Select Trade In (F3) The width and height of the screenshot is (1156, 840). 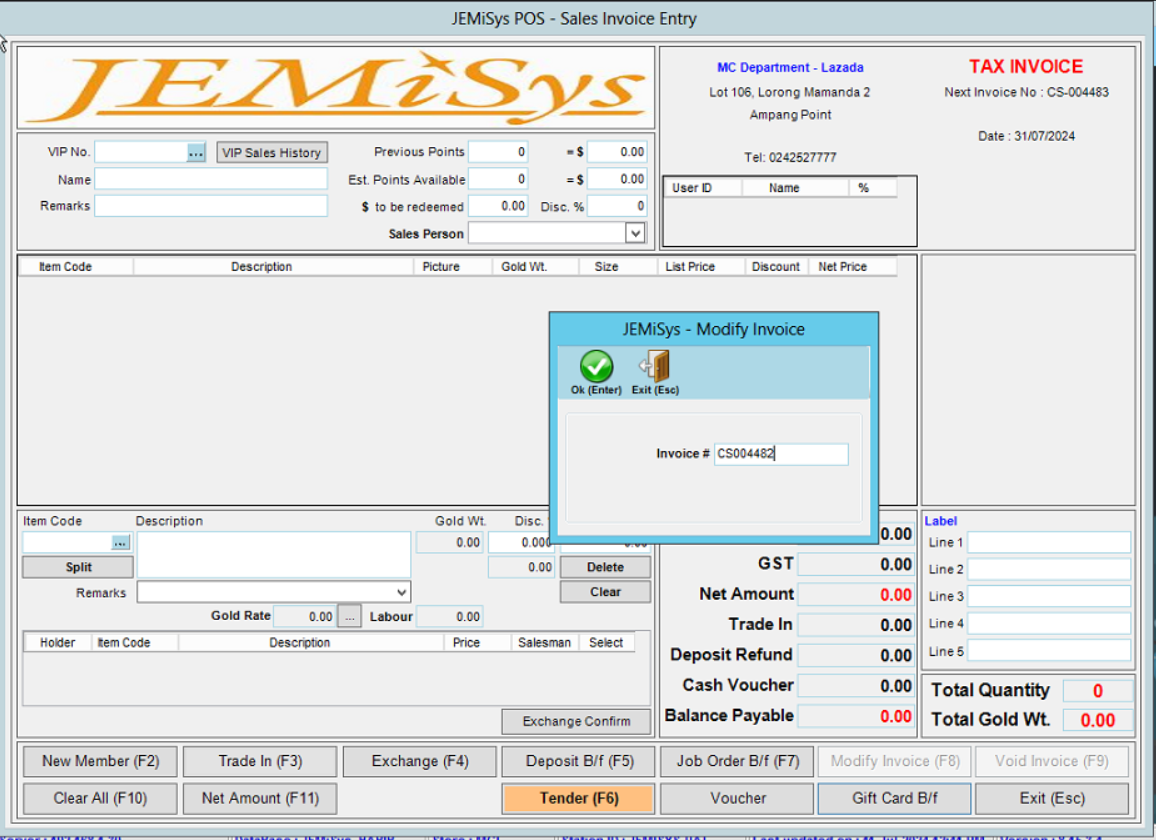(259, 761)
